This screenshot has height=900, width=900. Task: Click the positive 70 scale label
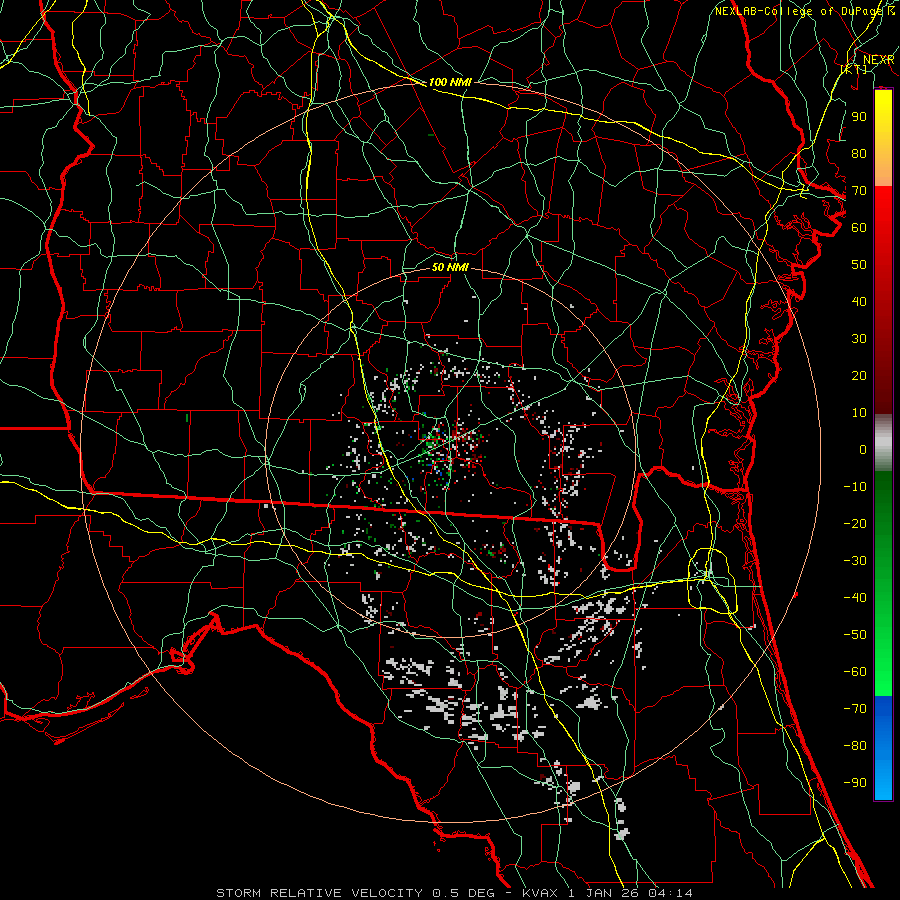coord(859,191)
